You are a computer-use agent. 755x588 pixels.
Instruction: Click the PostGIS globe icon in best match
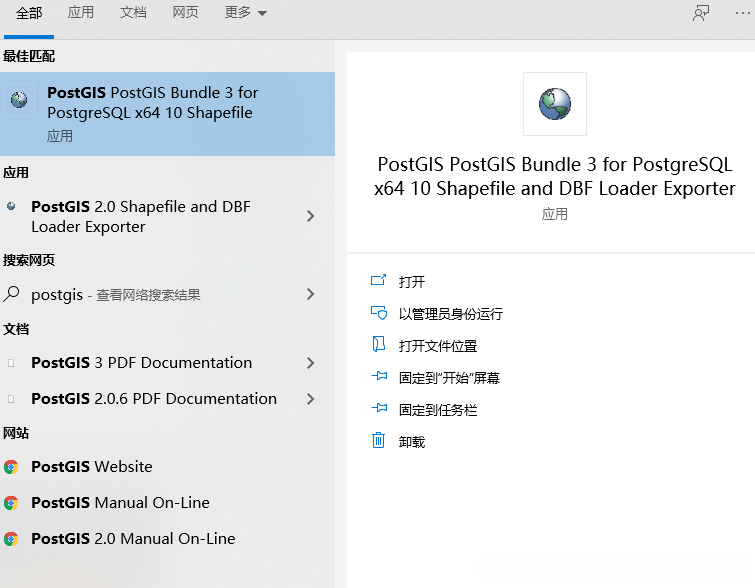coord(19,99)
